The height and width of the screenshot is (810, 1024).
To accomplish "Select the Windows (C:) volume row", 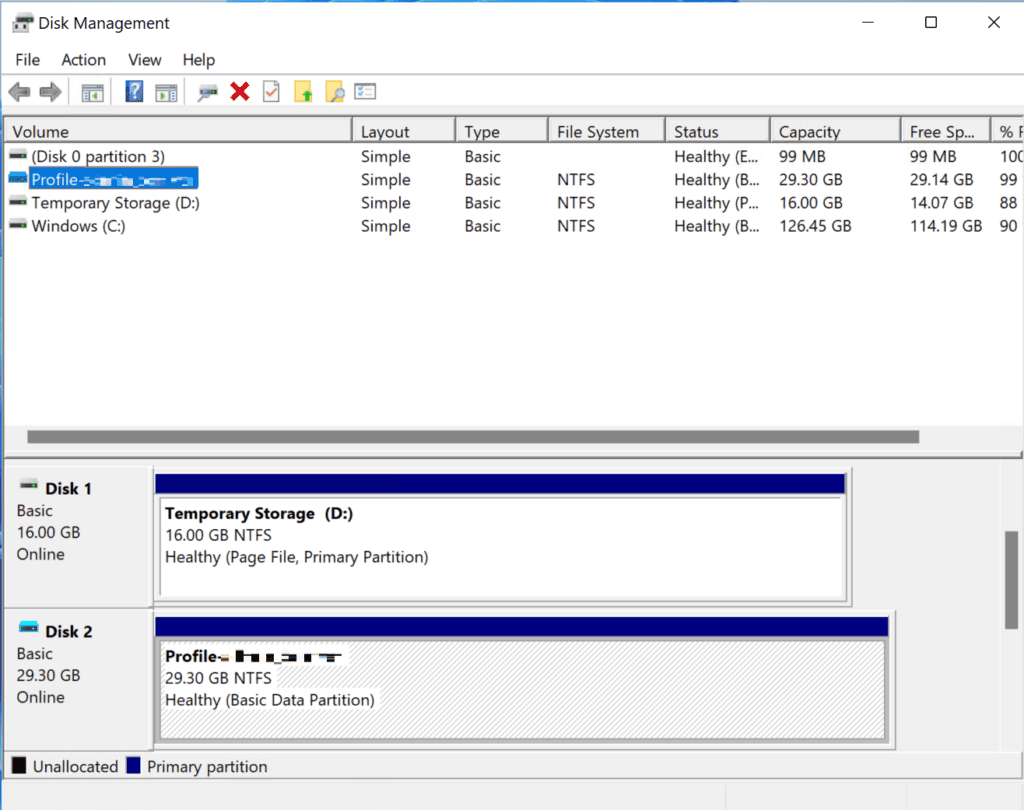I will pos(78,226).
